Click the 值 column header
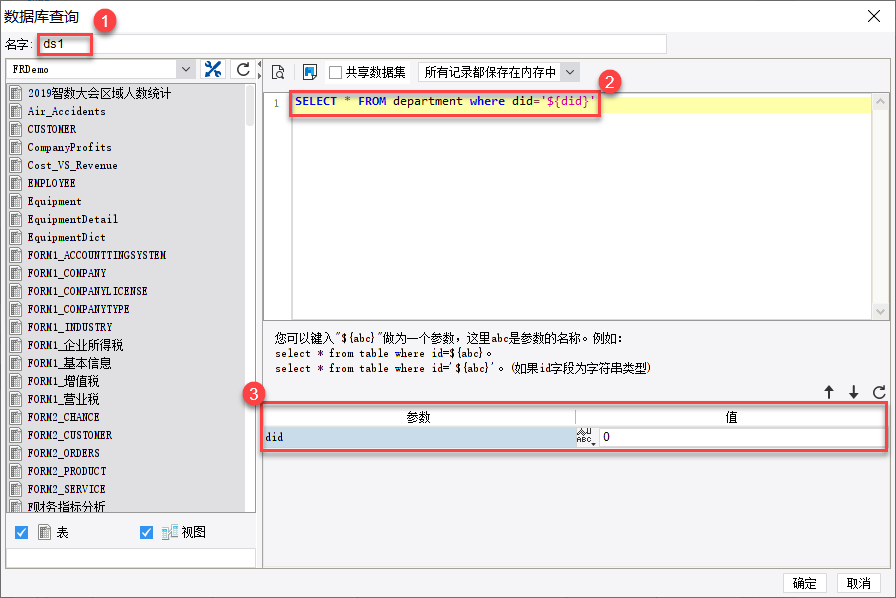This screenshot has height=598, width=896. coord(730,417)
